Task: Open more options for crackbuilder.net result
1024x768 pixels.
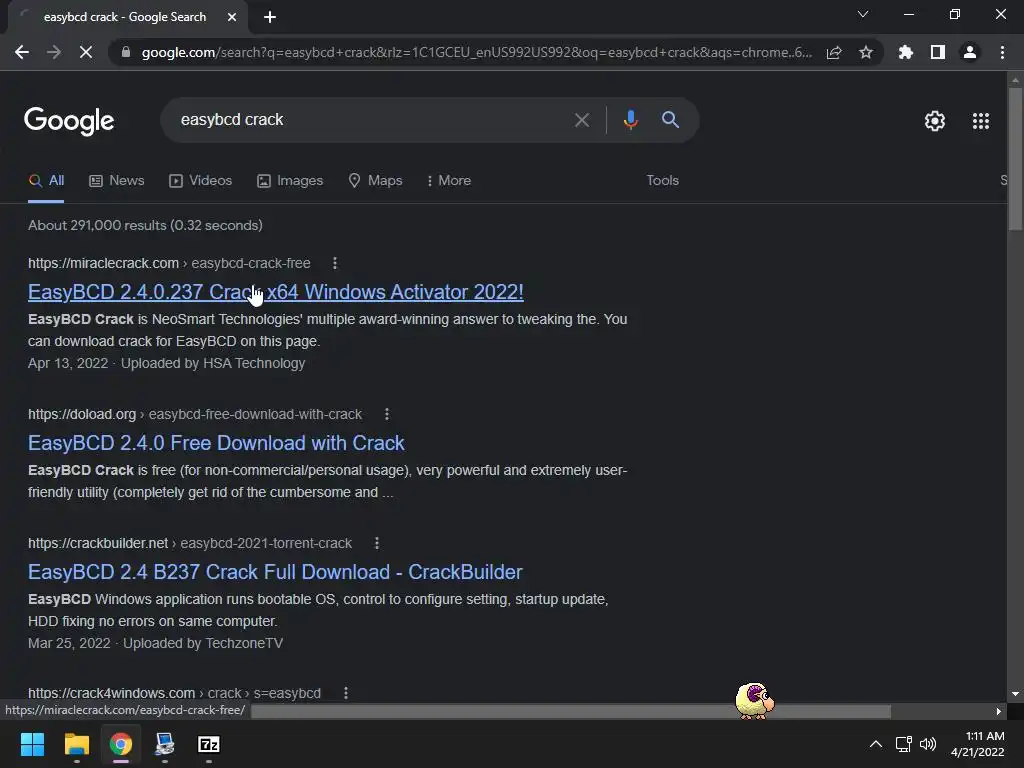Action: click(377, 543)
